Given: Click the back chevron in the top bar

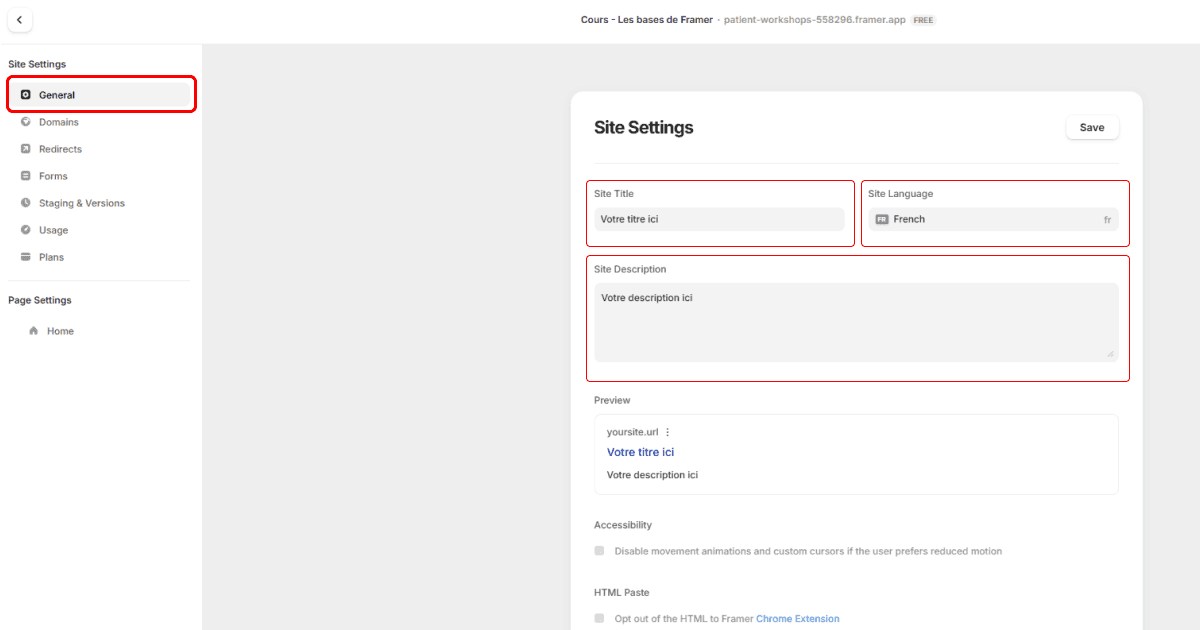Looking at the screenshot, I should click(20, 19).
